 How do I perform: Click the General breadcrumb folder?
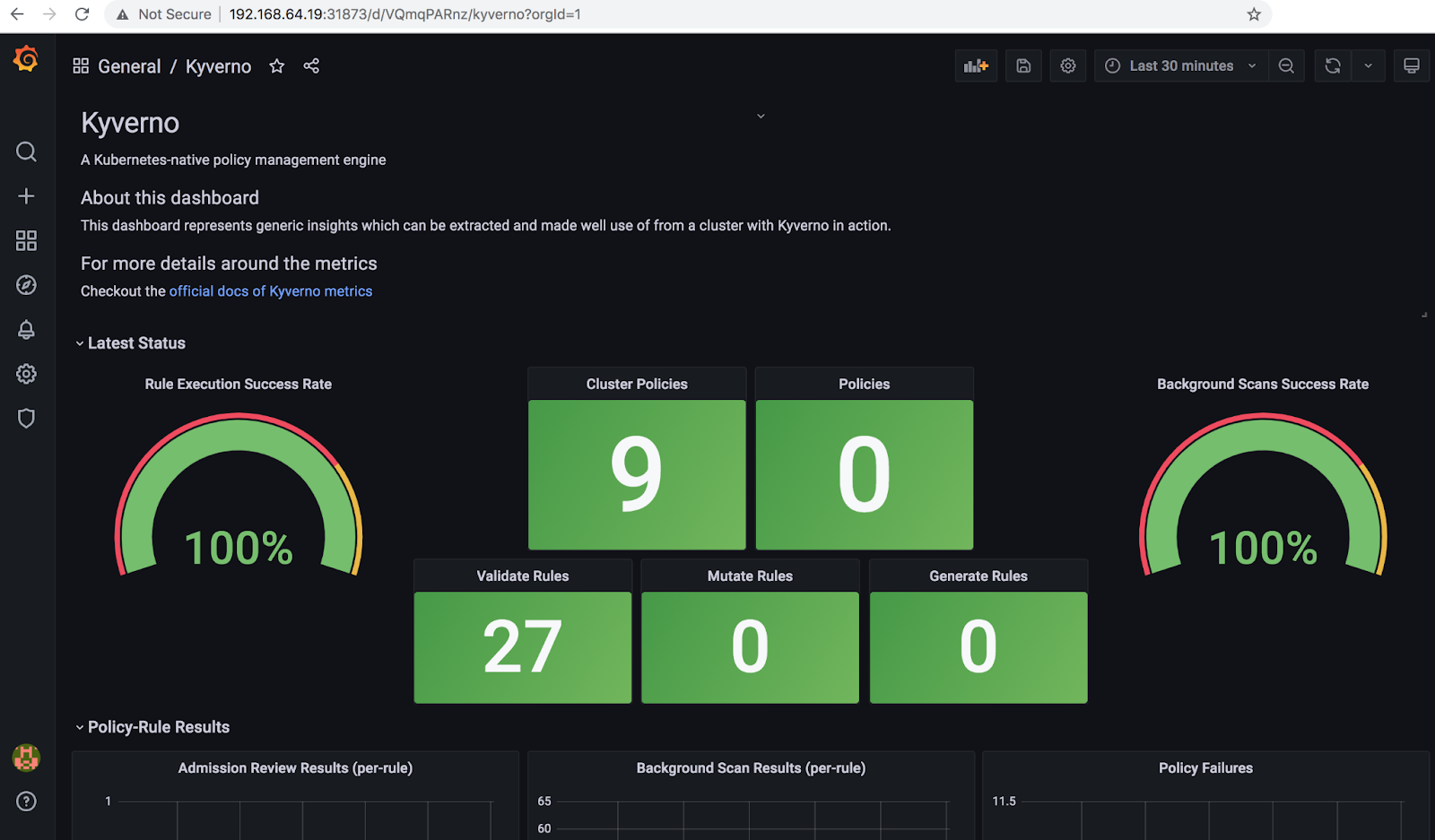coord(129,66)
